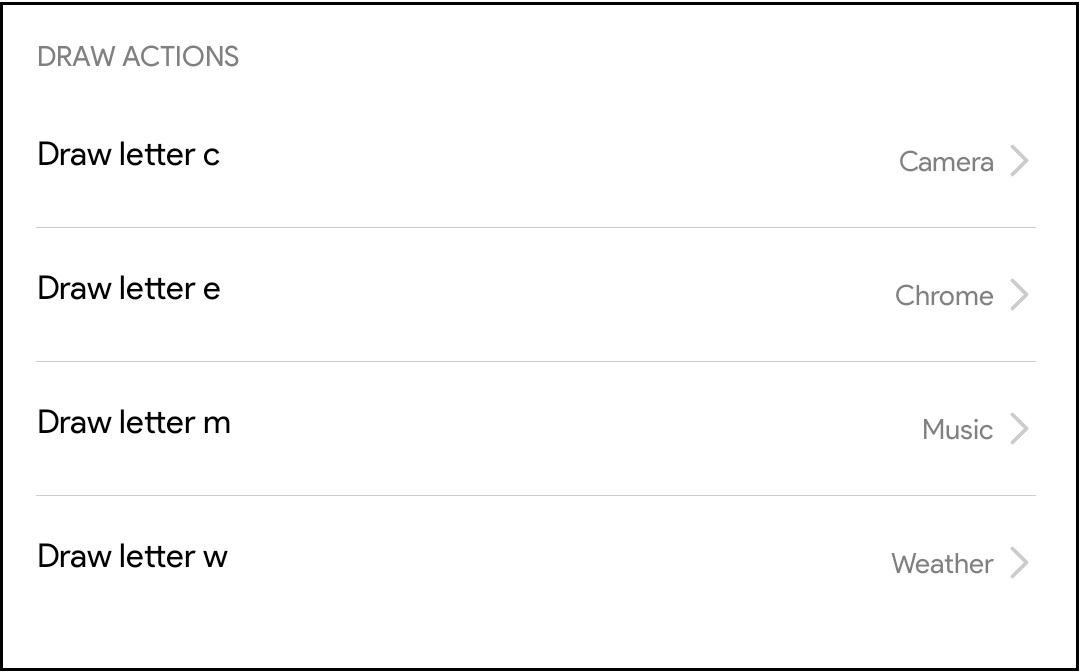Tap the Music app assignment

957,430
